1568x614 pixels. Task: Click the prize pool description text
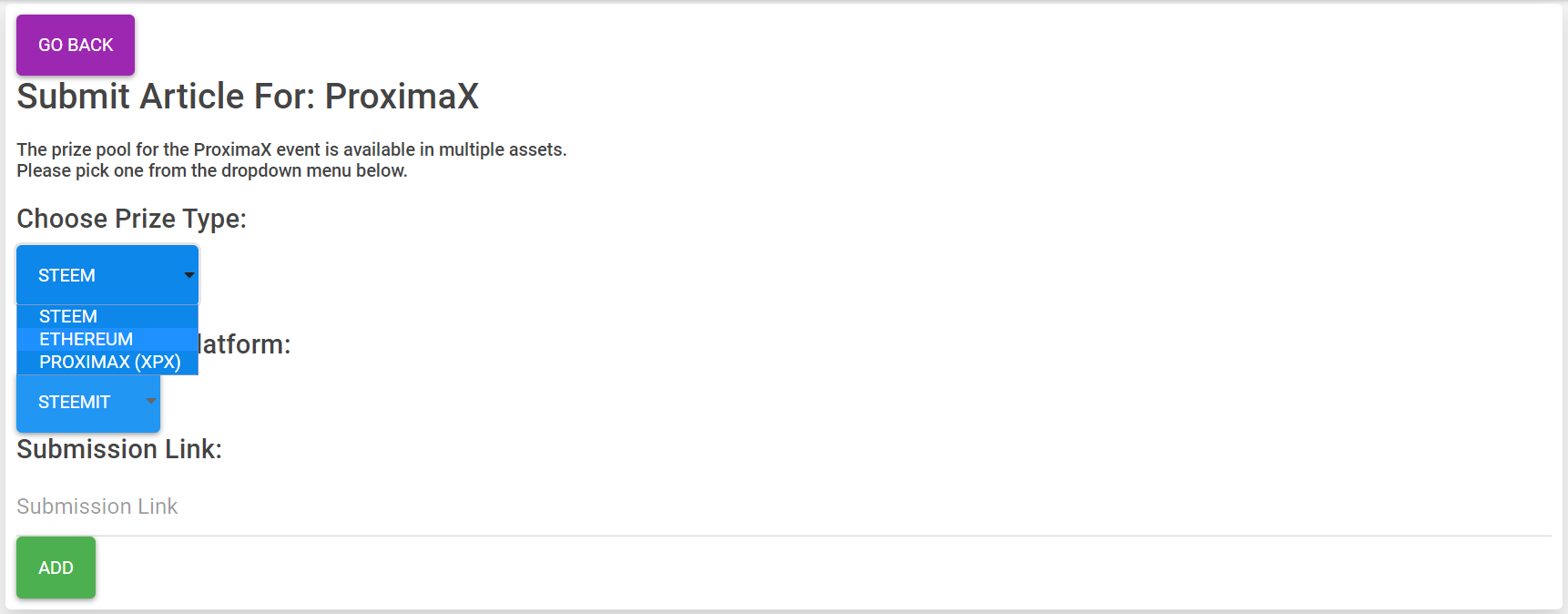(x=291, y=149)
